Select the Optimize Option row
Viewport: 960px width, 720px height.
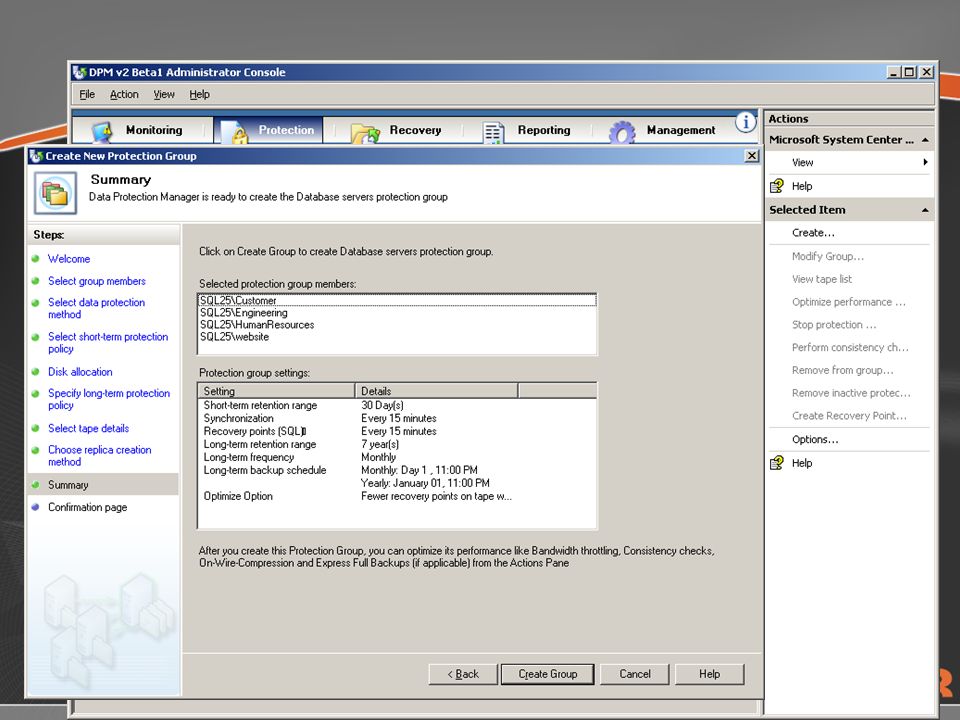point(397,496)
